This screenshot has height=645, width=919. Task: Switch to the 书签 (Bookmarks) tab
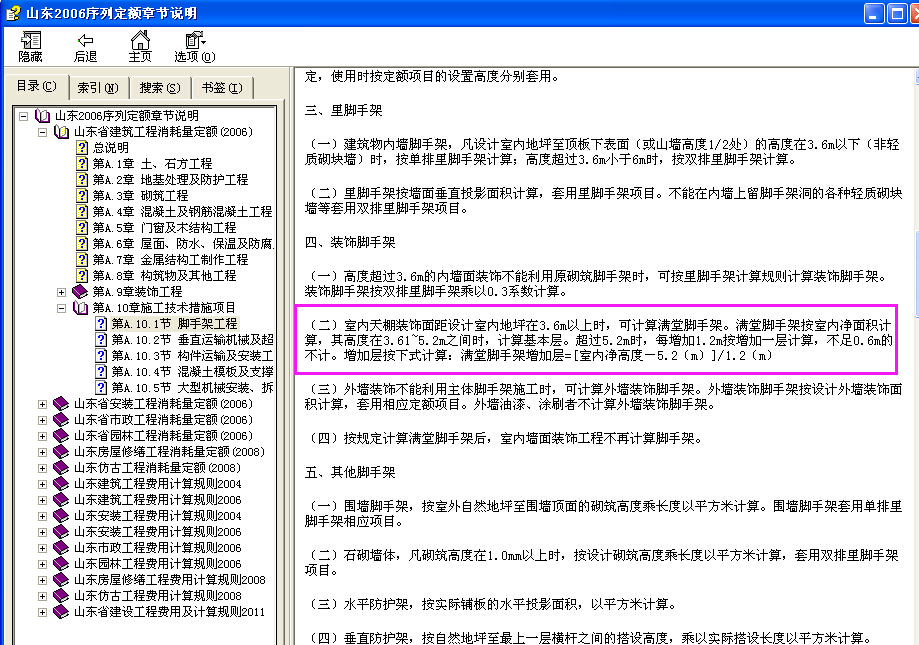click(x=222, y=88)
